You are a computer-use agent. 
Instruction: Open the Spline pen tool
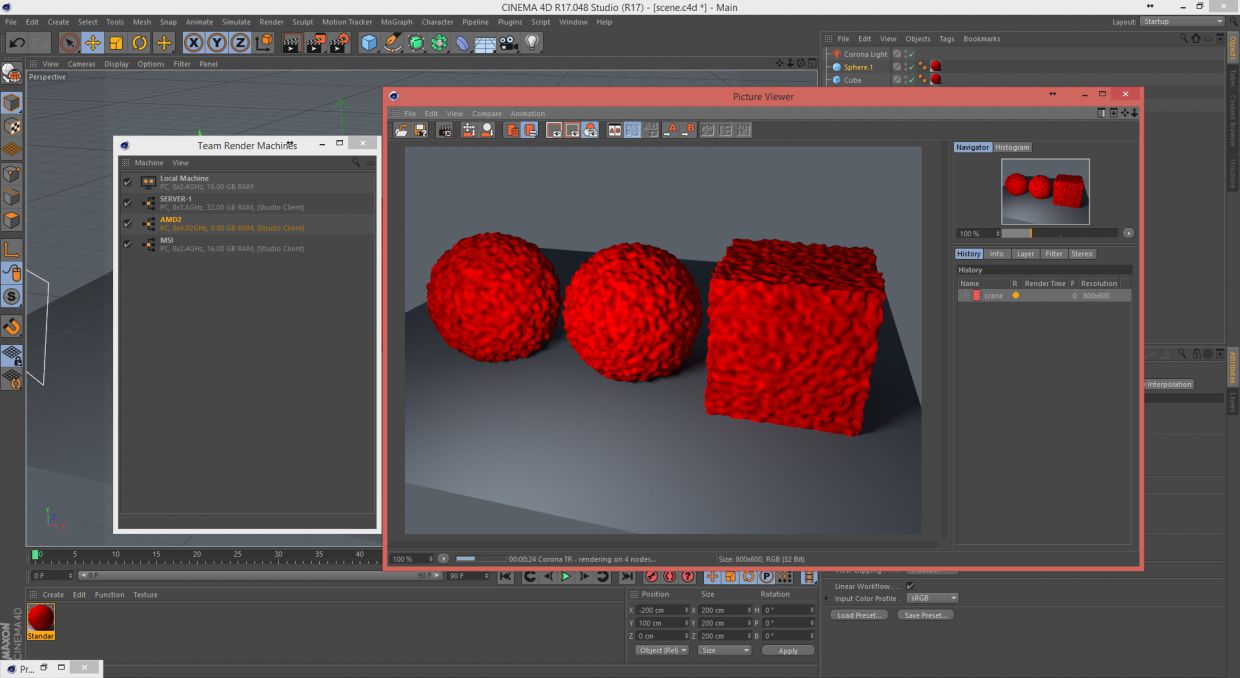coord(393,42)
